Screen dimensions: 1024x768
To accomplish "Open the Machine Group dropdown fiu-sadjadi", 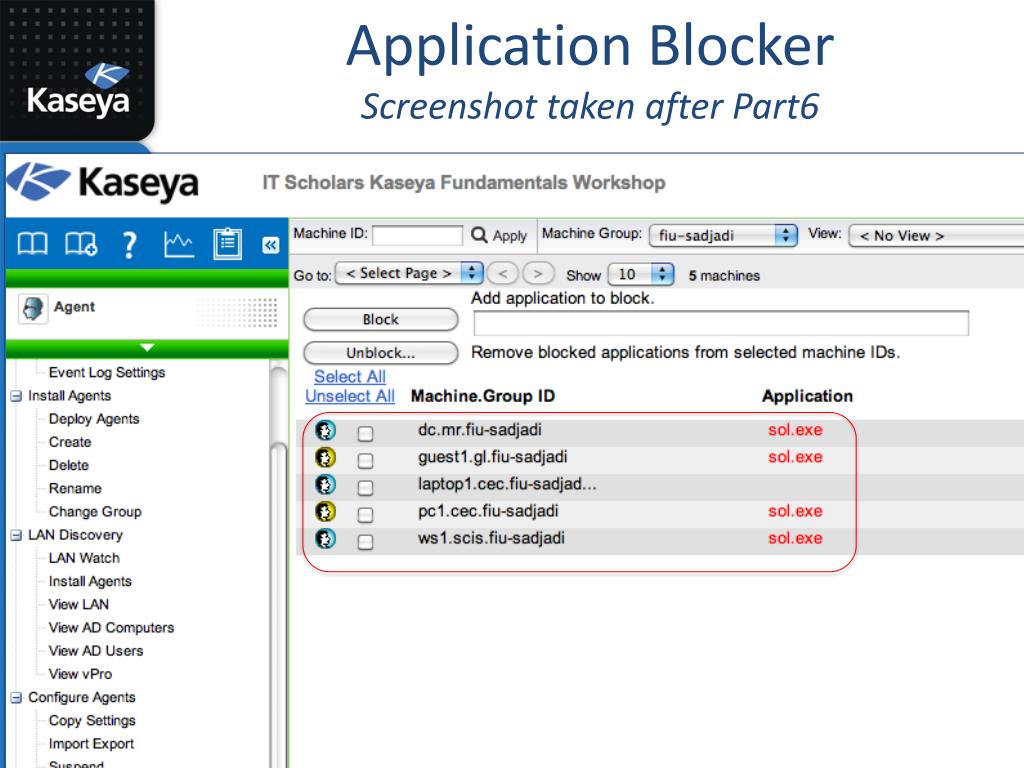I will (x=723, y=235).
